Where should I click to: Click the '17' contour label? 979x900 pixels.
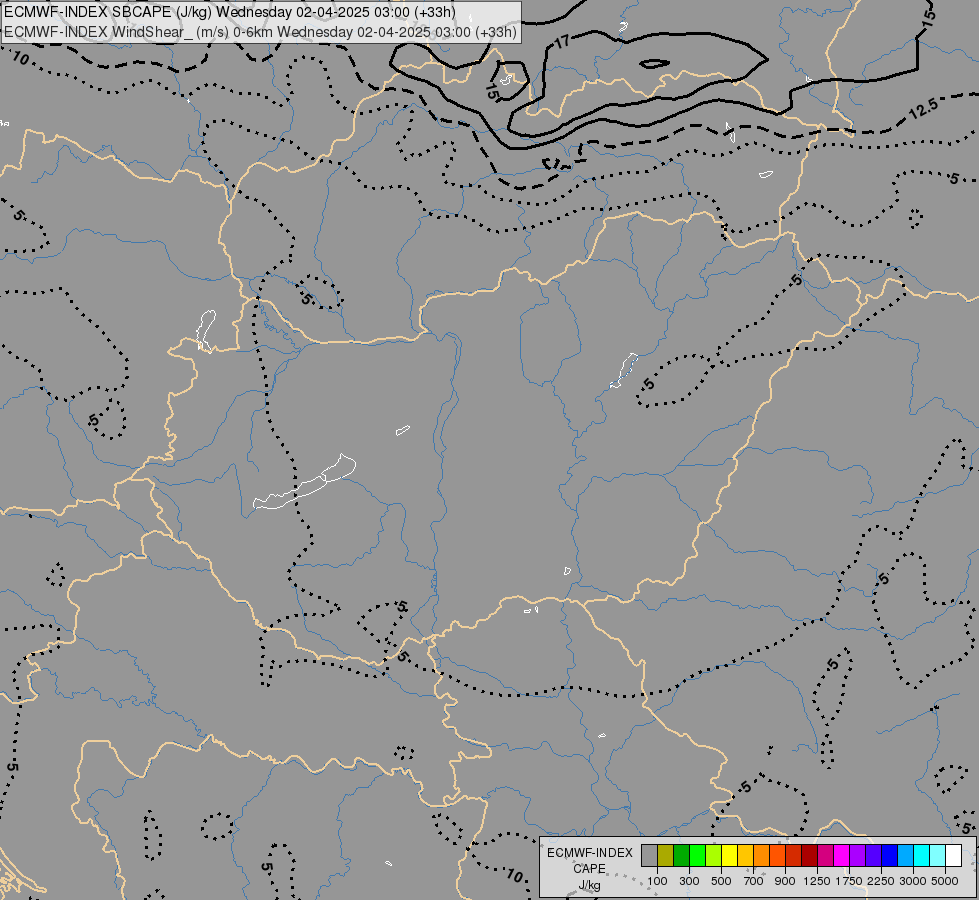(x=563, y=42)
